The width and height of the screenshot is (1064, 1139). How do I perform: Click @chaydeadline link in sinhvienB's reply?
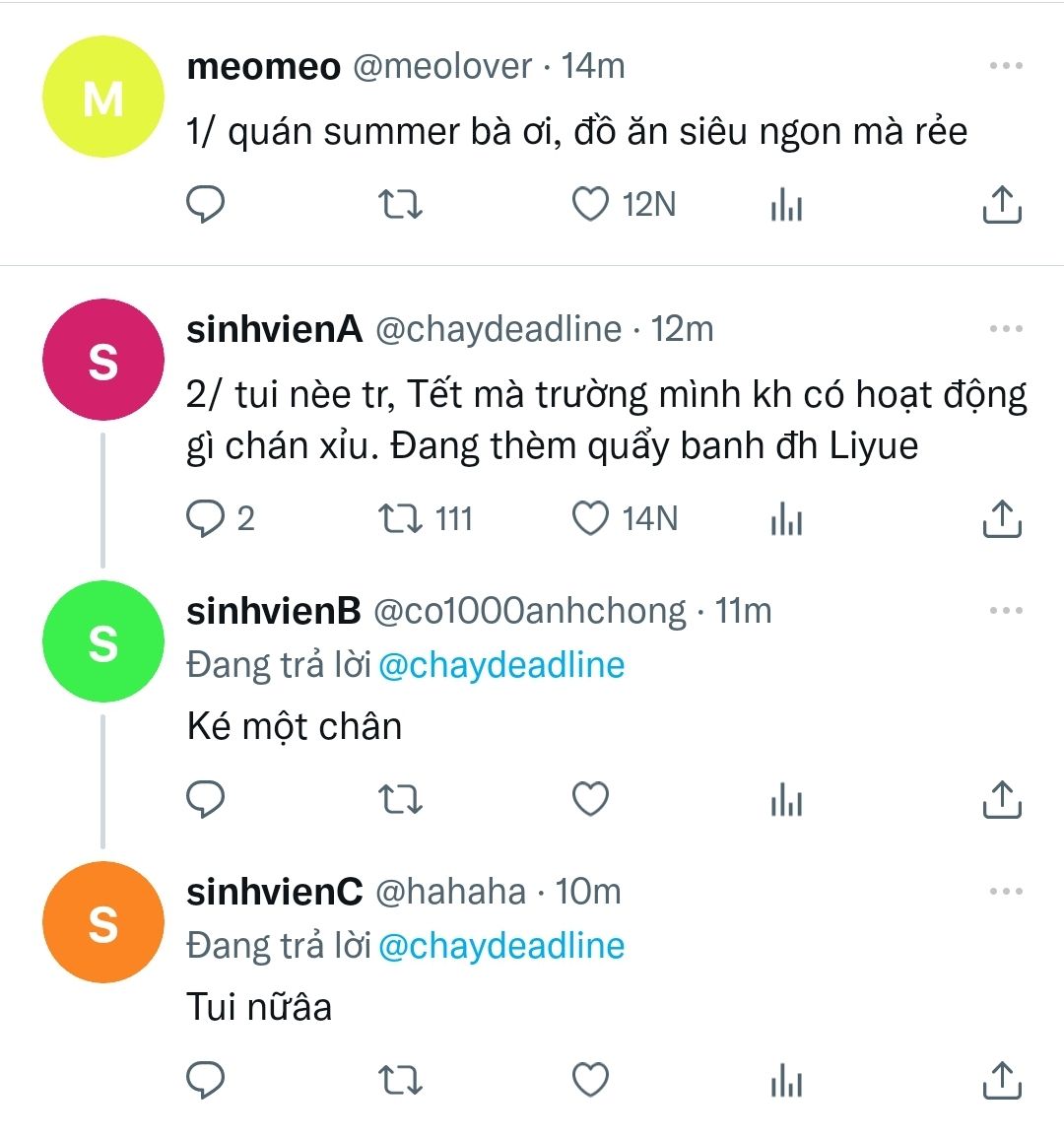[501, 665]
